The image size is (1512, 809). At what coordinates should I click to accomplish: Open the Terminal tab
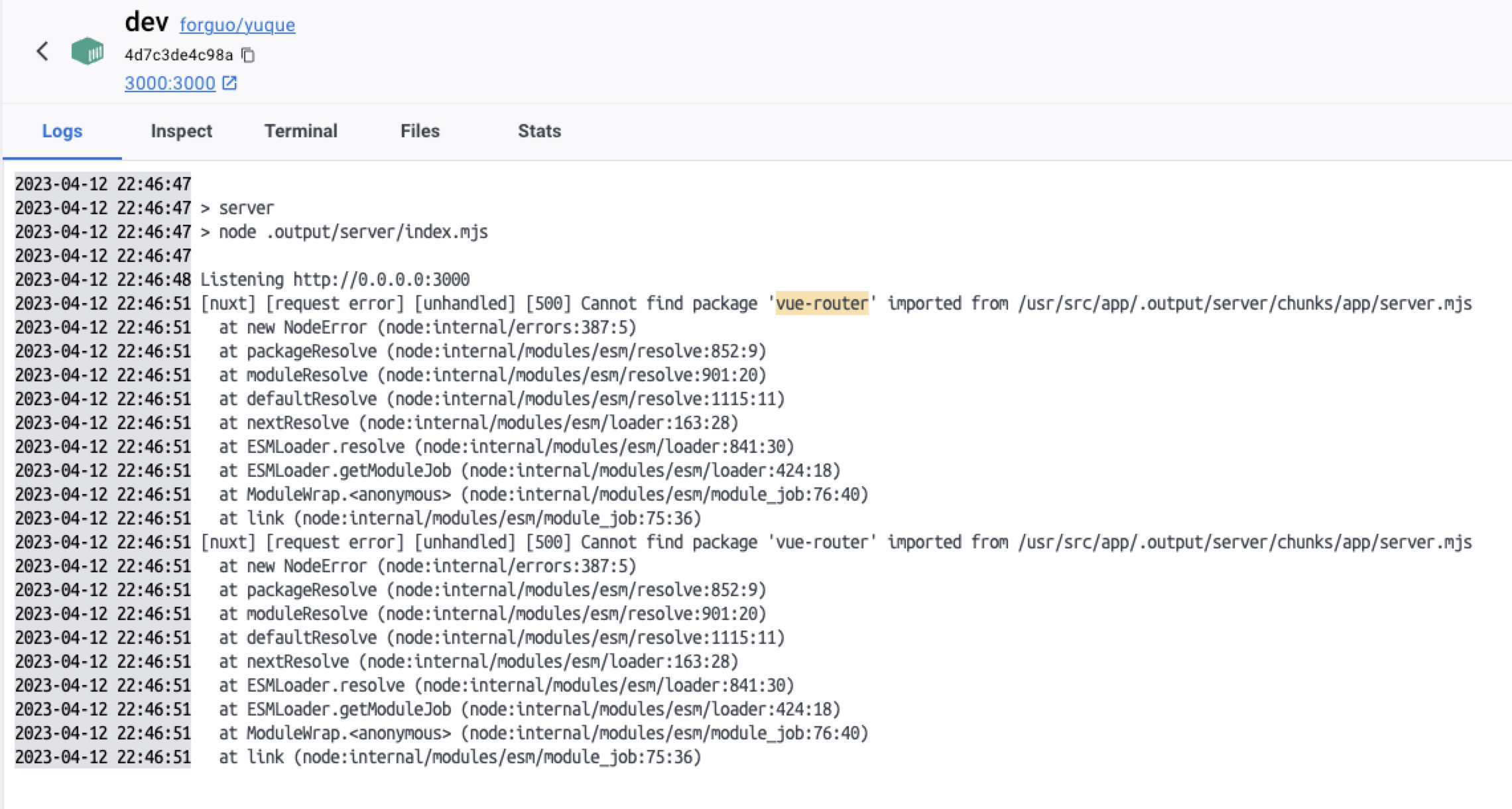coord(300,131)
